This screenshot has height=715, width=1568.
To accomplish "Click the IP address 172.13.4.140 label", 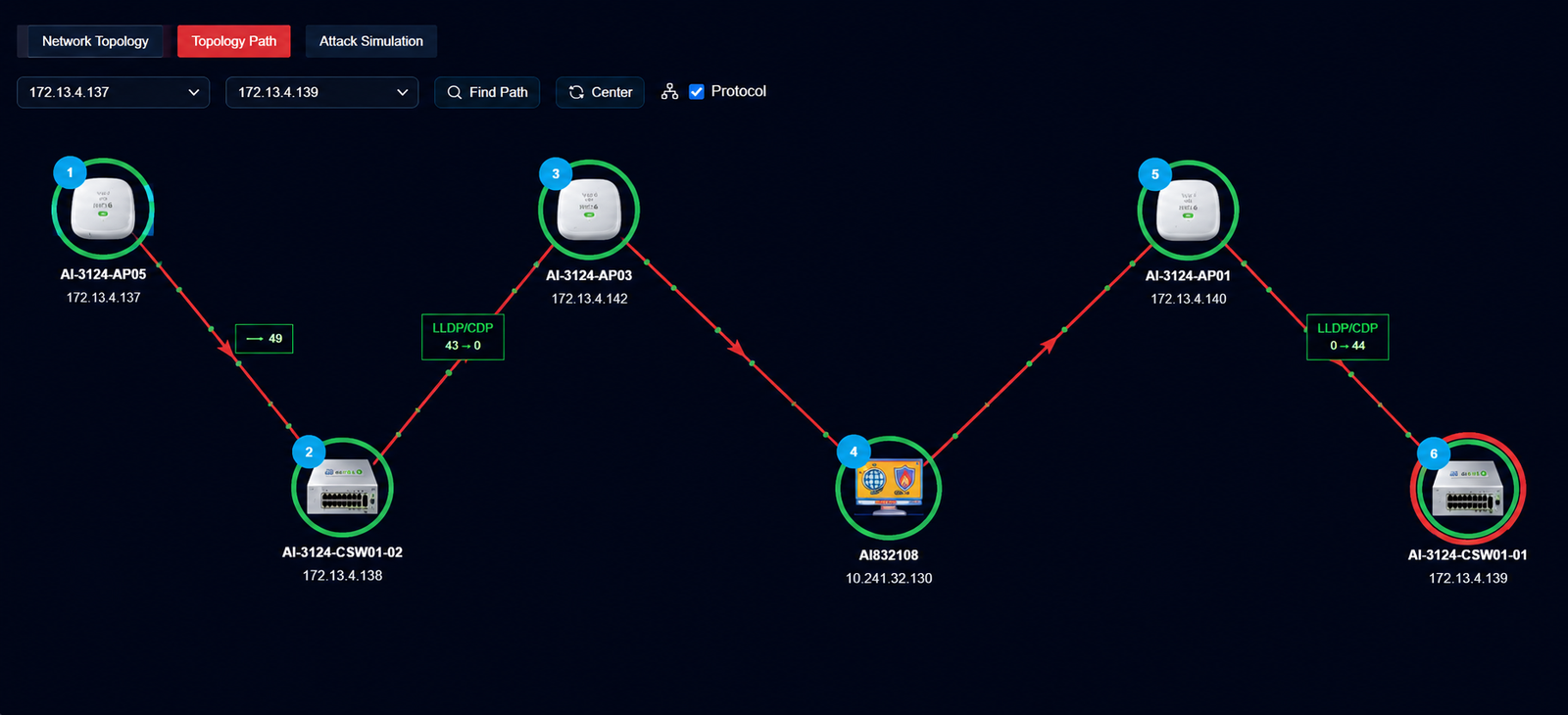I will click(1188, 299).
